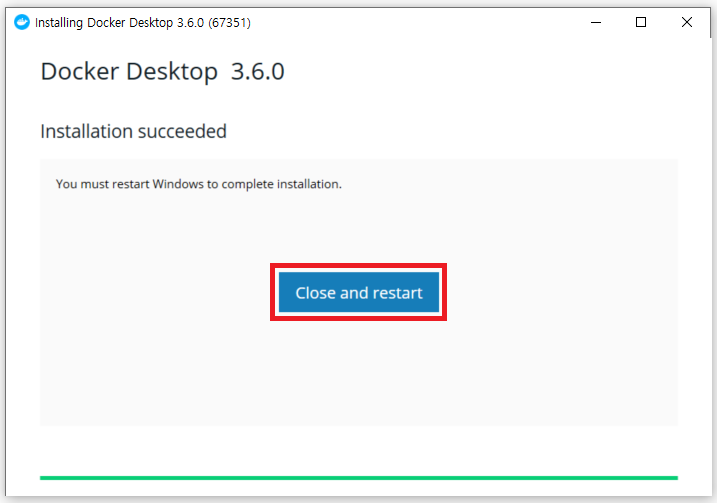
Task: Click the Docker whale icon in title bar
Action: pos(21,22)
